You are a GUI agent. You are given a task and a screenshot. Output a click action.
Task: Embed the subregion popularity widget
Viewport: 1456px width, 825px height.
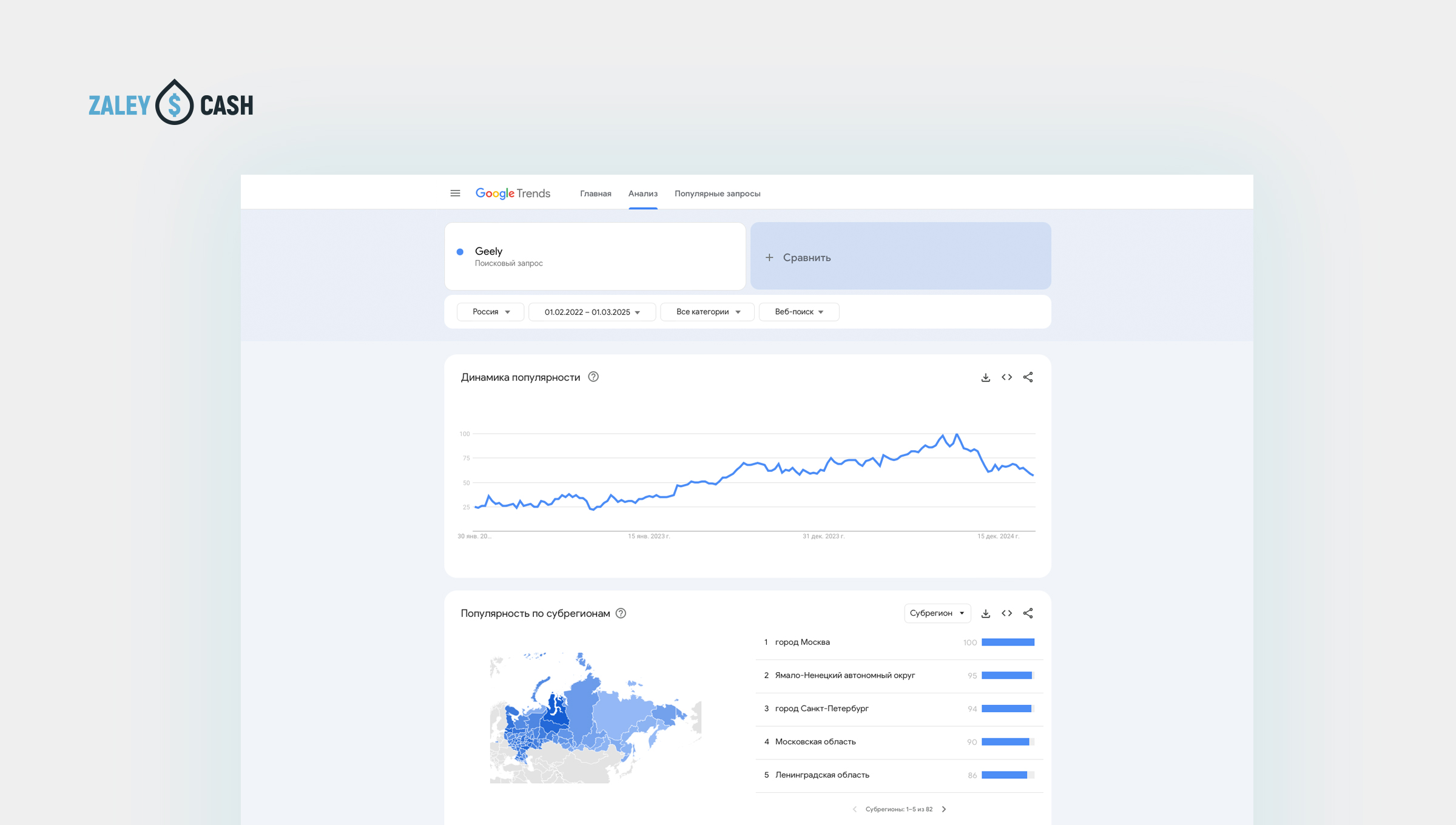(1007, 613)
